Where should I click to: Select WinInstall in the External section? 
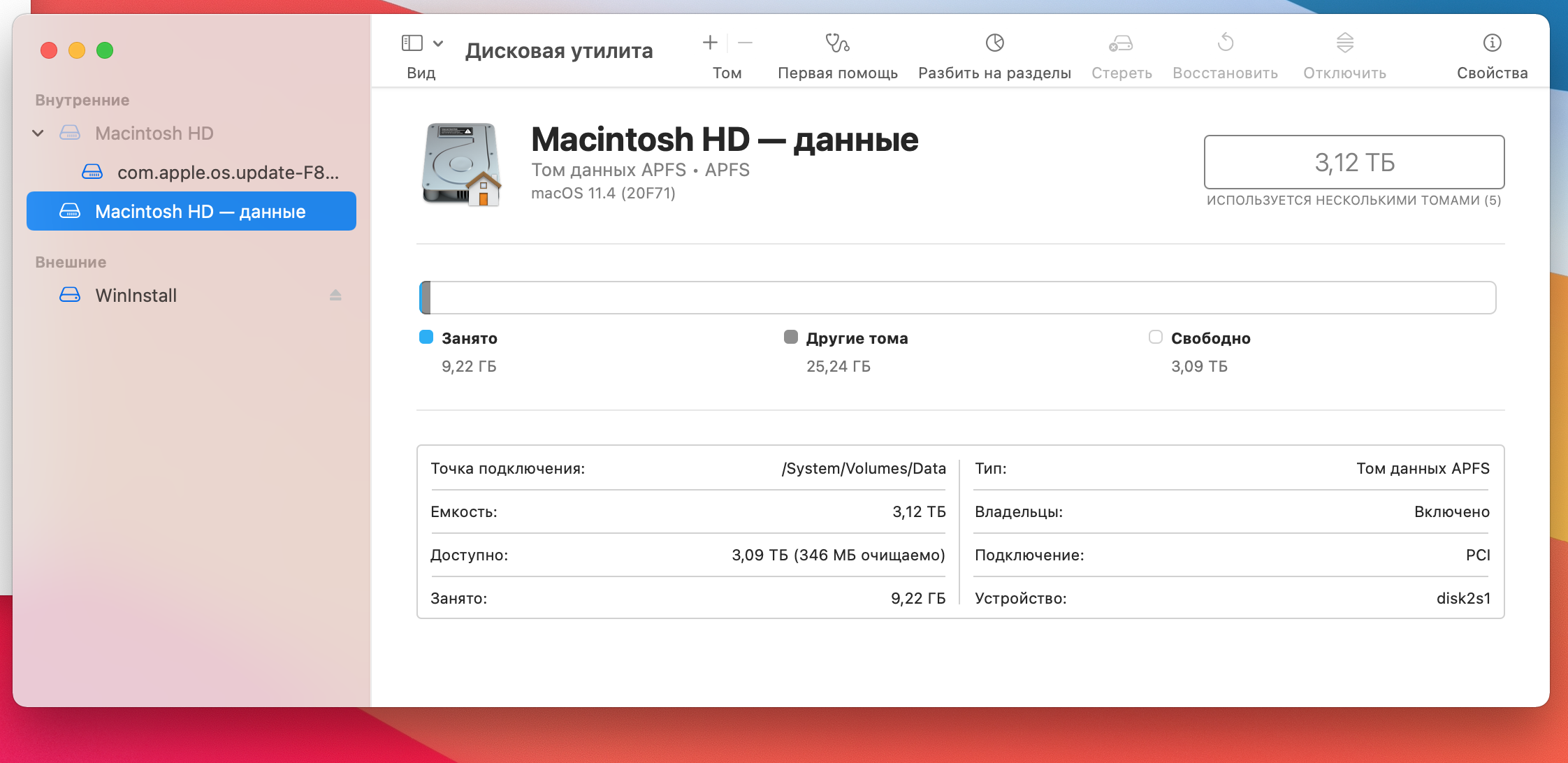point(136,295)
